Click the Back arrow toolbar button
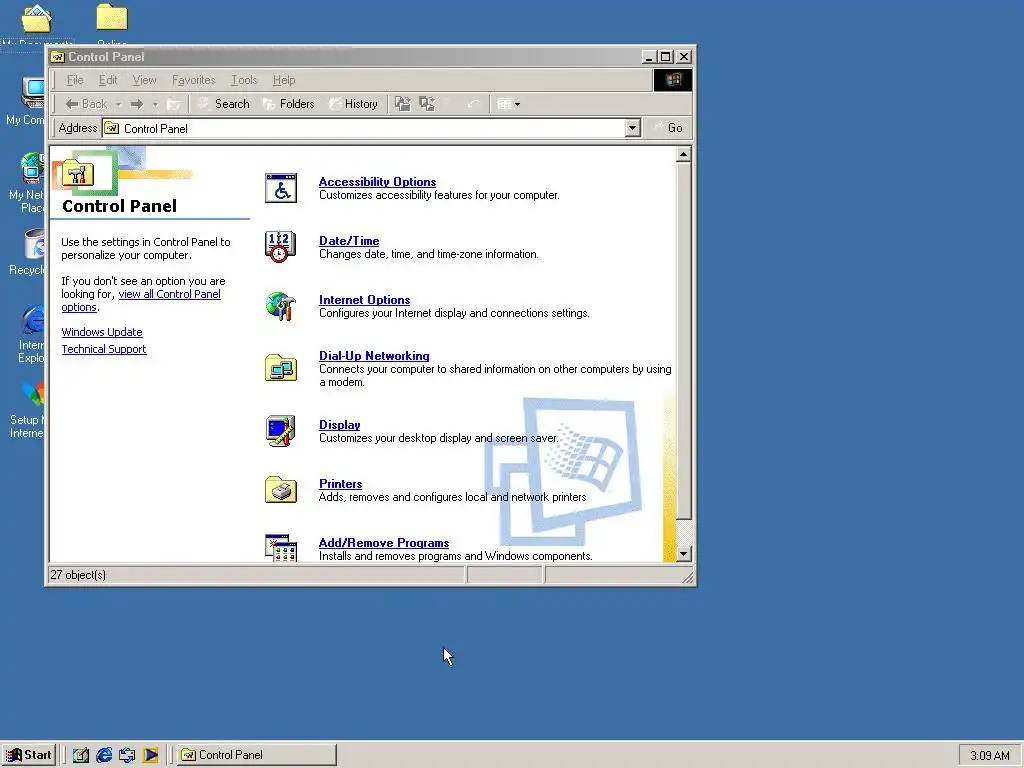 (86, 104)
